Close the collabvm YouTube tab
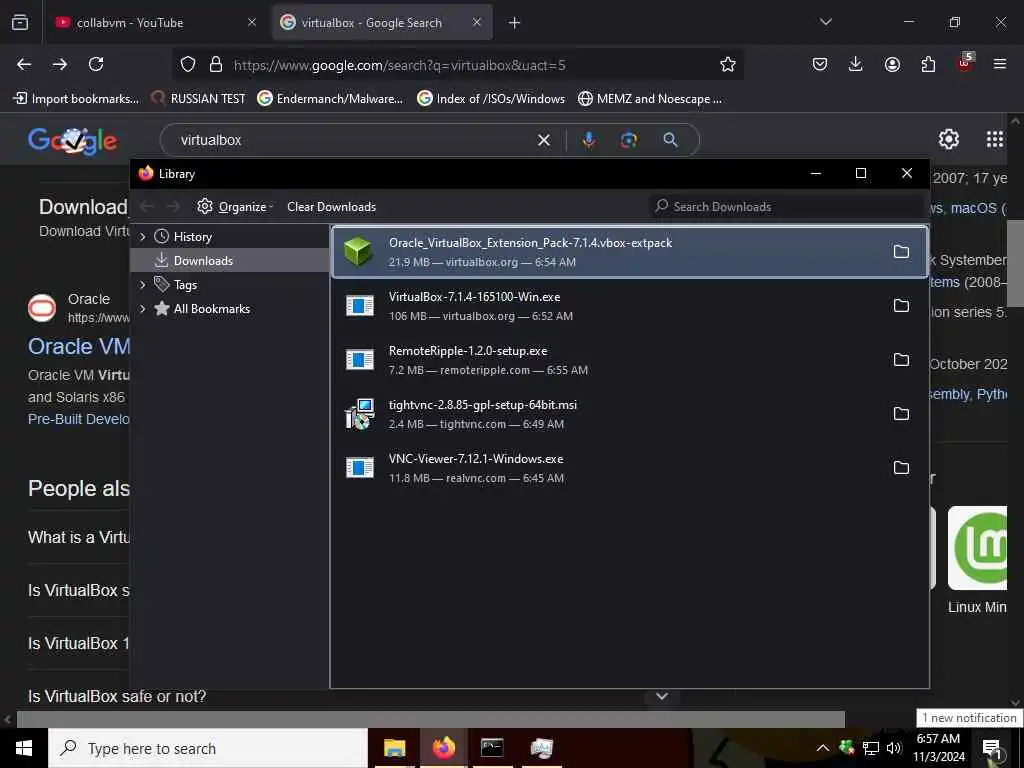 [251, 22]
